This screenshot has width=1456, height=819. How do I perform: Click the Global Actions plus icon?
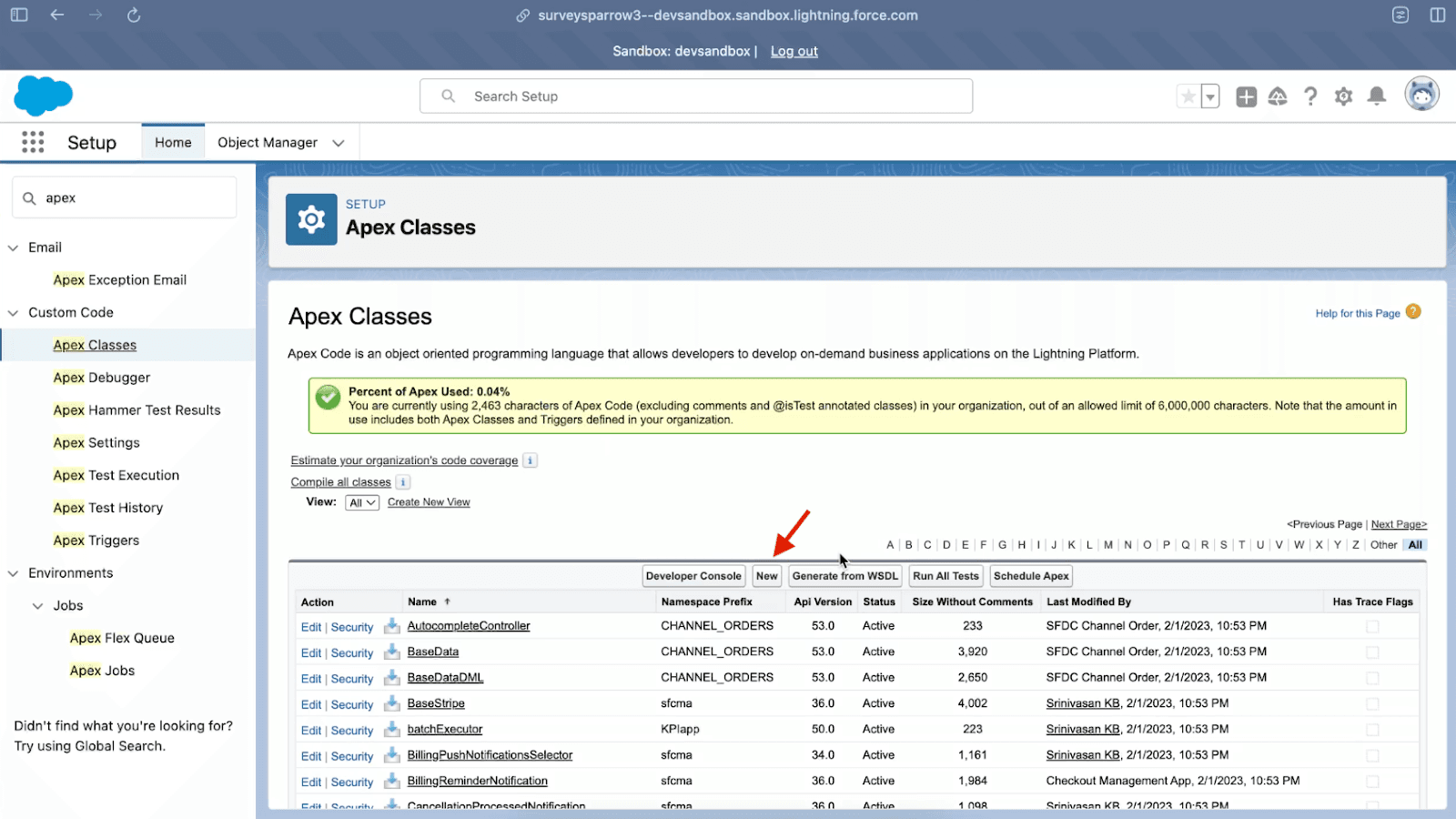(1246, 96)
